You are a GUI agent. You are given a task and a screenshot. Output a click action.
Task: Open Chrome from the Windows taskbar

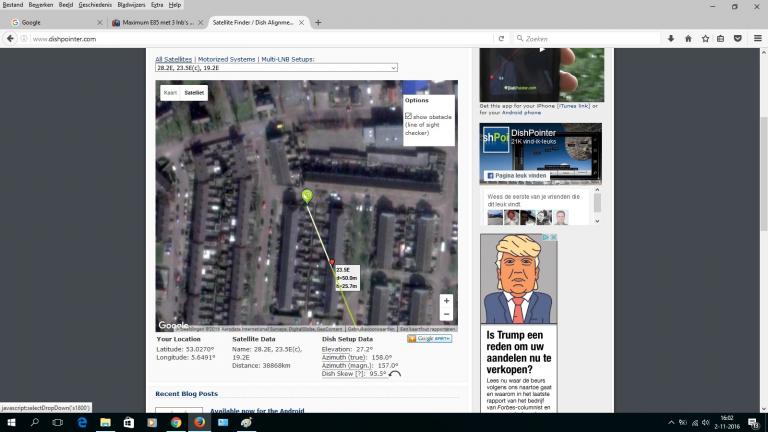tap(176, 423)
